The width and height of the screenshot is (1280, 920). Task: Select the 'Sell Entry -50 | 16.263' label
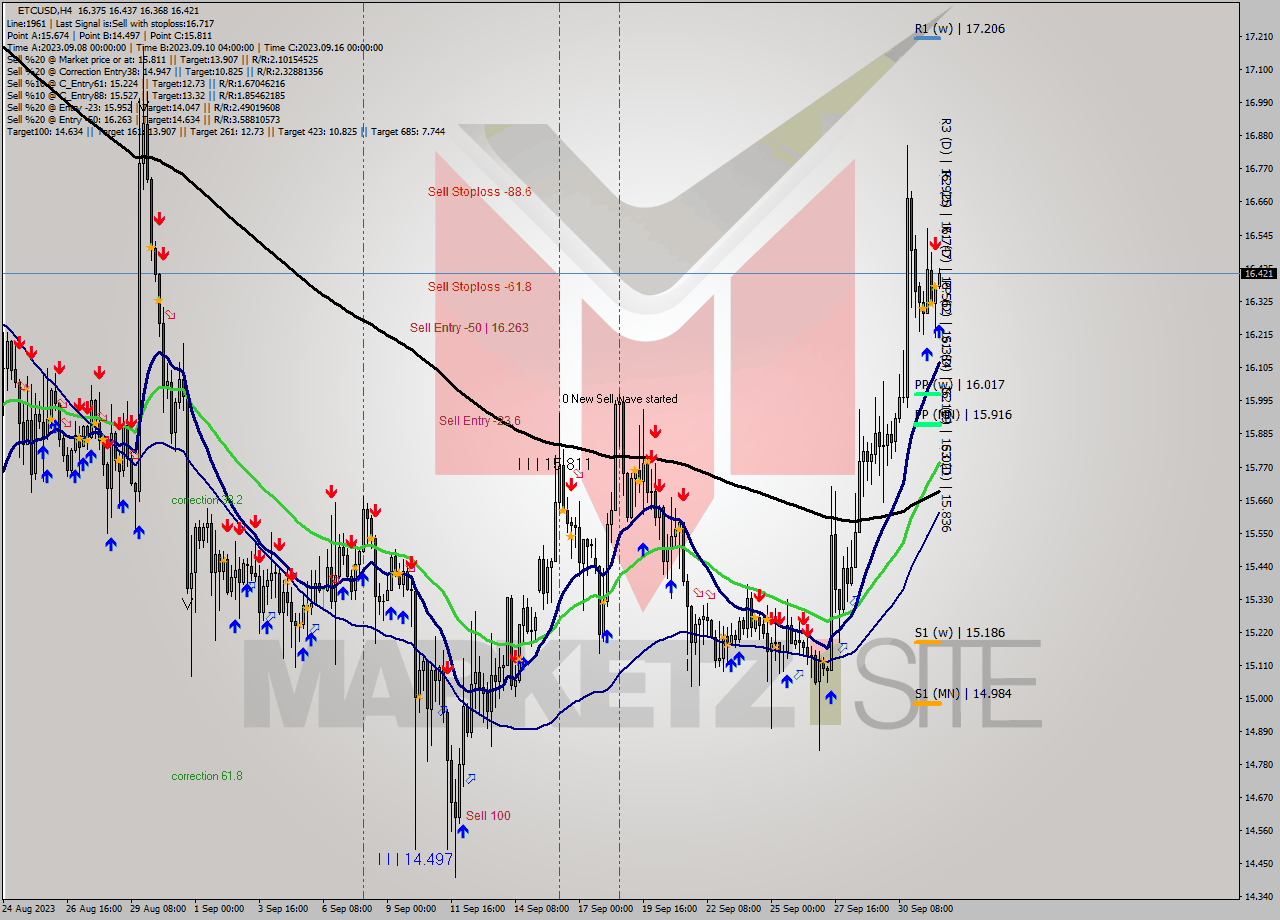click(469, 328)
